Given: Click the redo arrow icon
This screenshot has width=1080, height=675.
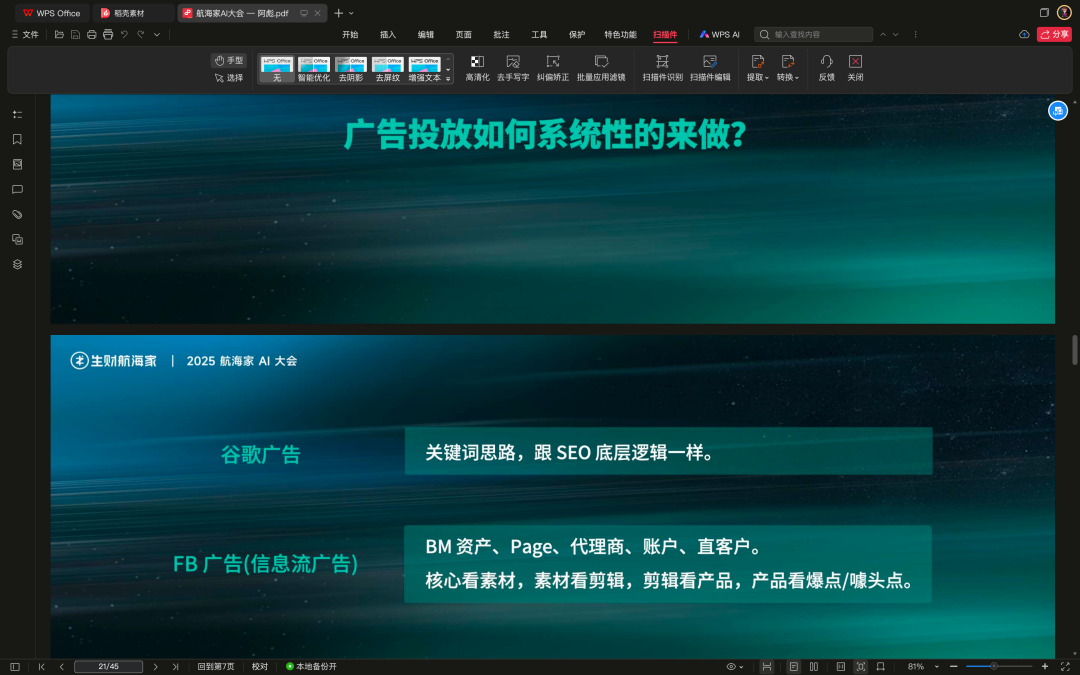Looking at the screenshot, I should [141, 34].
